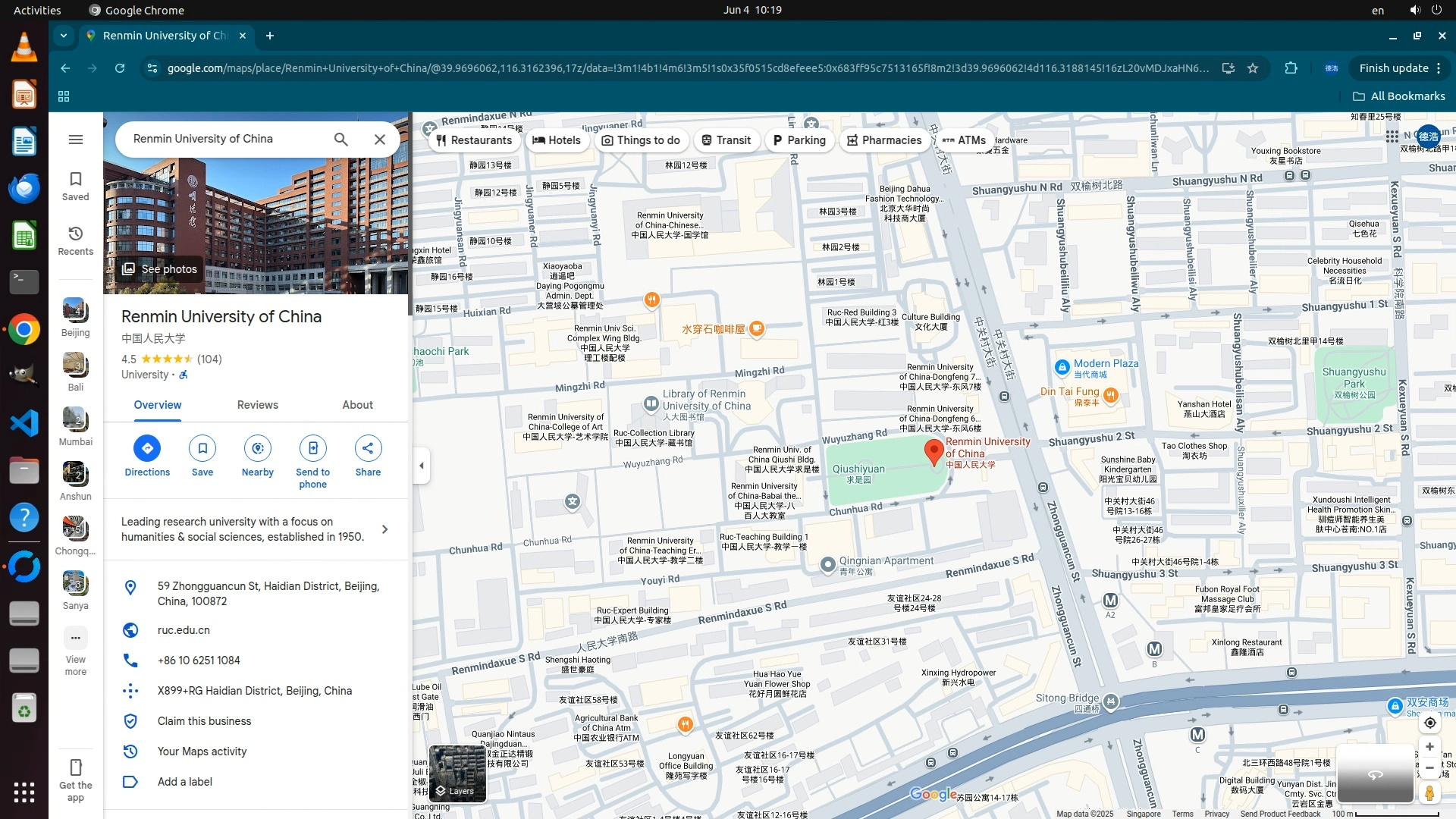Show your location on map
The height and width of the screenshot is (819, 1456).
1429,723
